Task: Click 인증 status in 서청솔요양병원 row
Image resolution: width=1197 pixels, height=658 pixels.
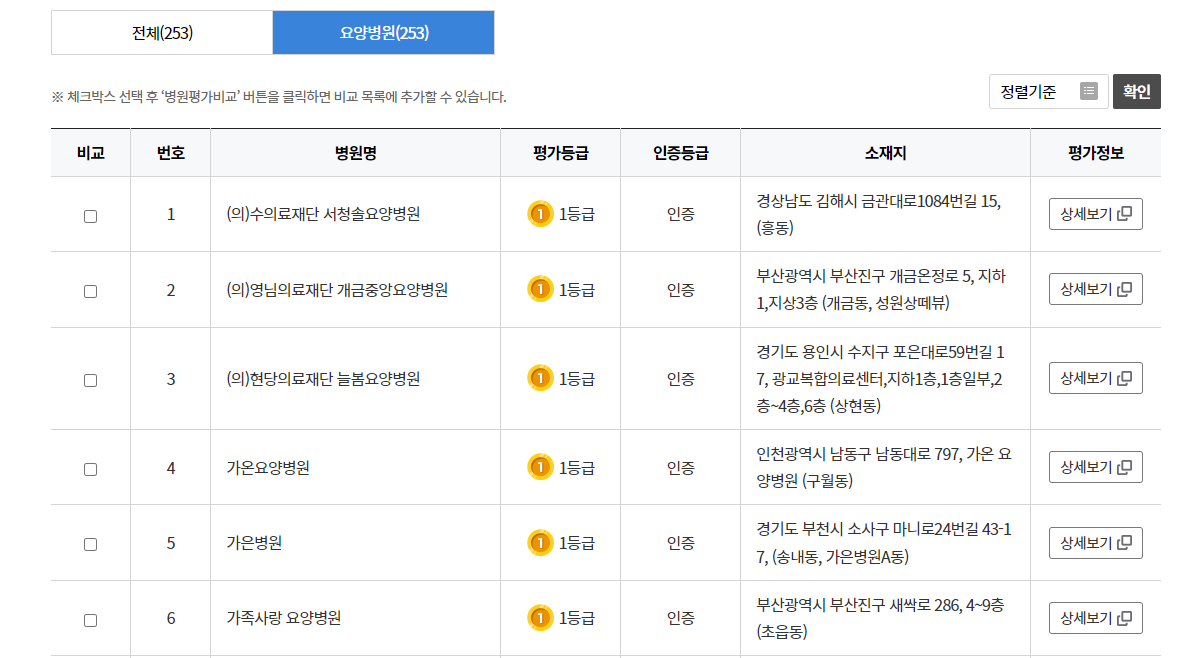Action: [680, 214]
